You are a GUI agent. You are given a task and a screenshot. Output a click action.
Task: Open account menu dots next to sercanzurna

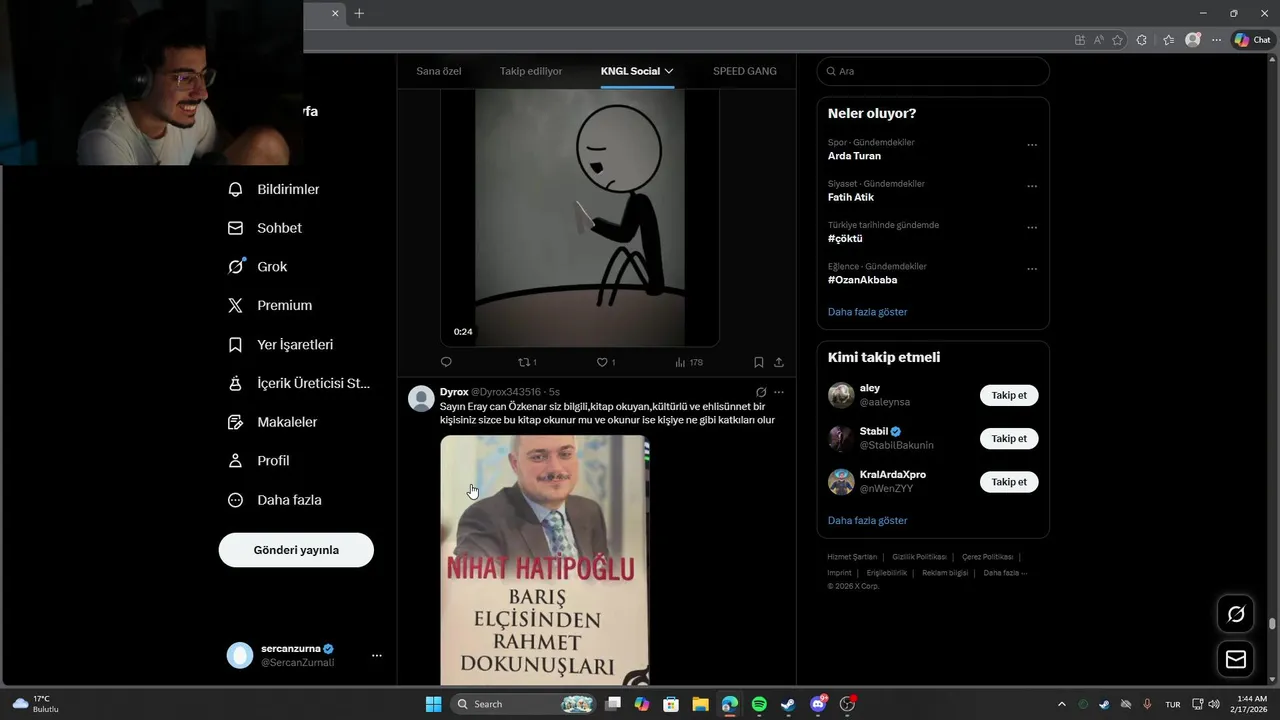377,655
